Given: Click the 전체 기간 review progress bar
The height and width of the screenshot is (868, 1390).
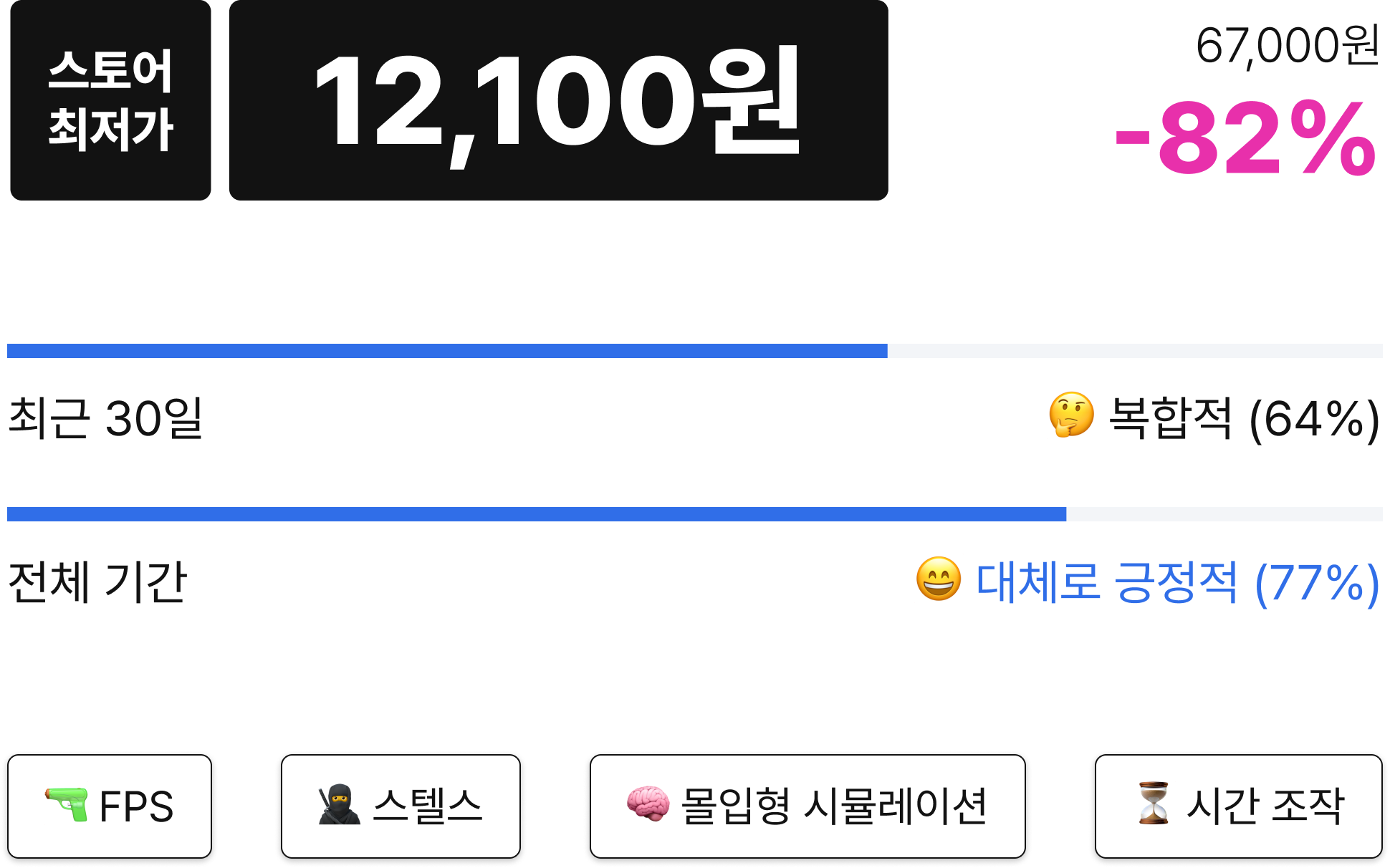Looking at the screenshot, I should (695, 514).
